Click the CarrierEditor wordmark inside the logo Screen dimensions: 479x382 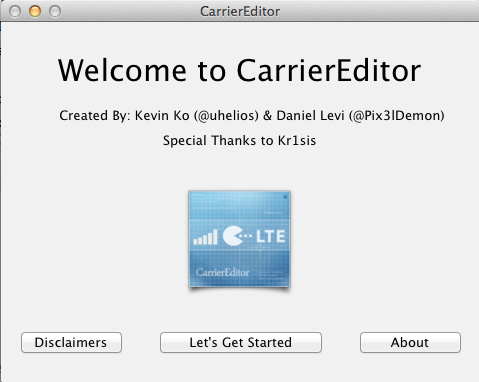[222, 272]
